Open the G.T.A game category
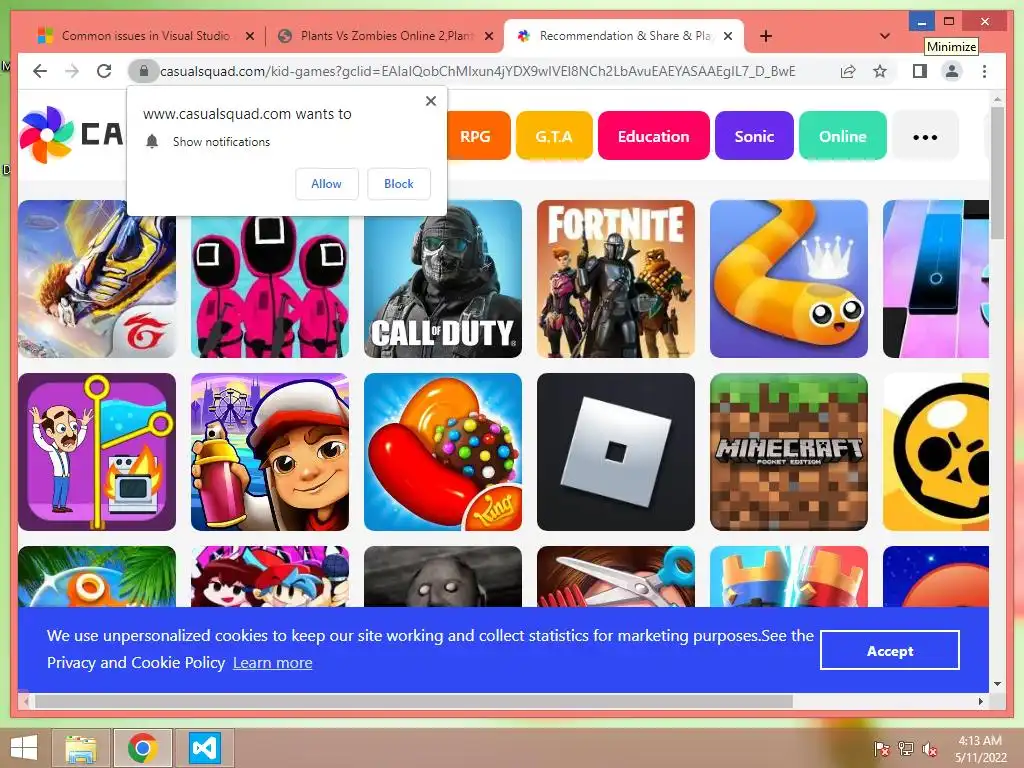 pos(554,136)
